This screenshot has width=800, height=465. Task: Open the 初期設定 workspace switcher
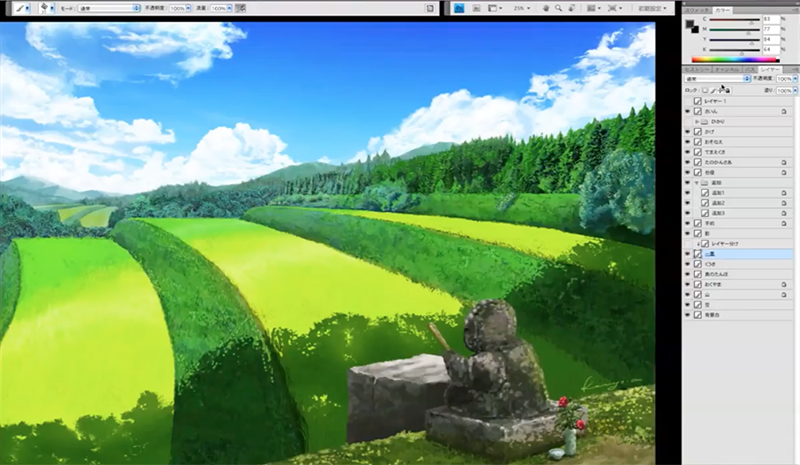point(652,8)
